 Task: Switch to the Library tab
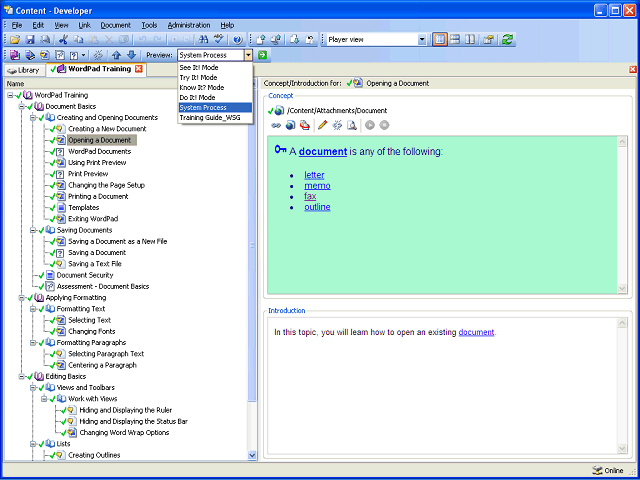click(x=24, y=70)
